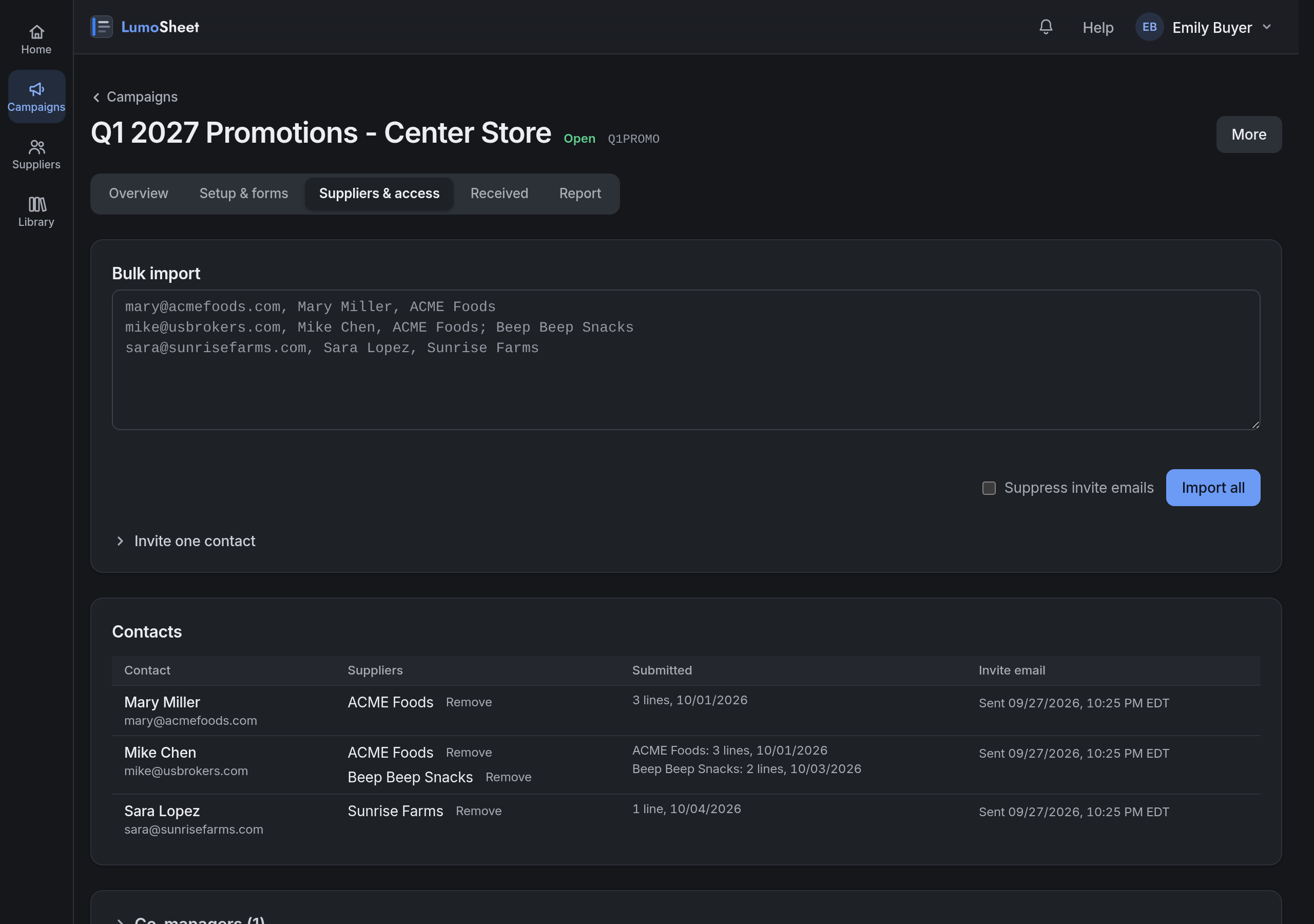Open the More menu button
The width and height of the screenshot is (1314, 924).
coord(1249,134)
